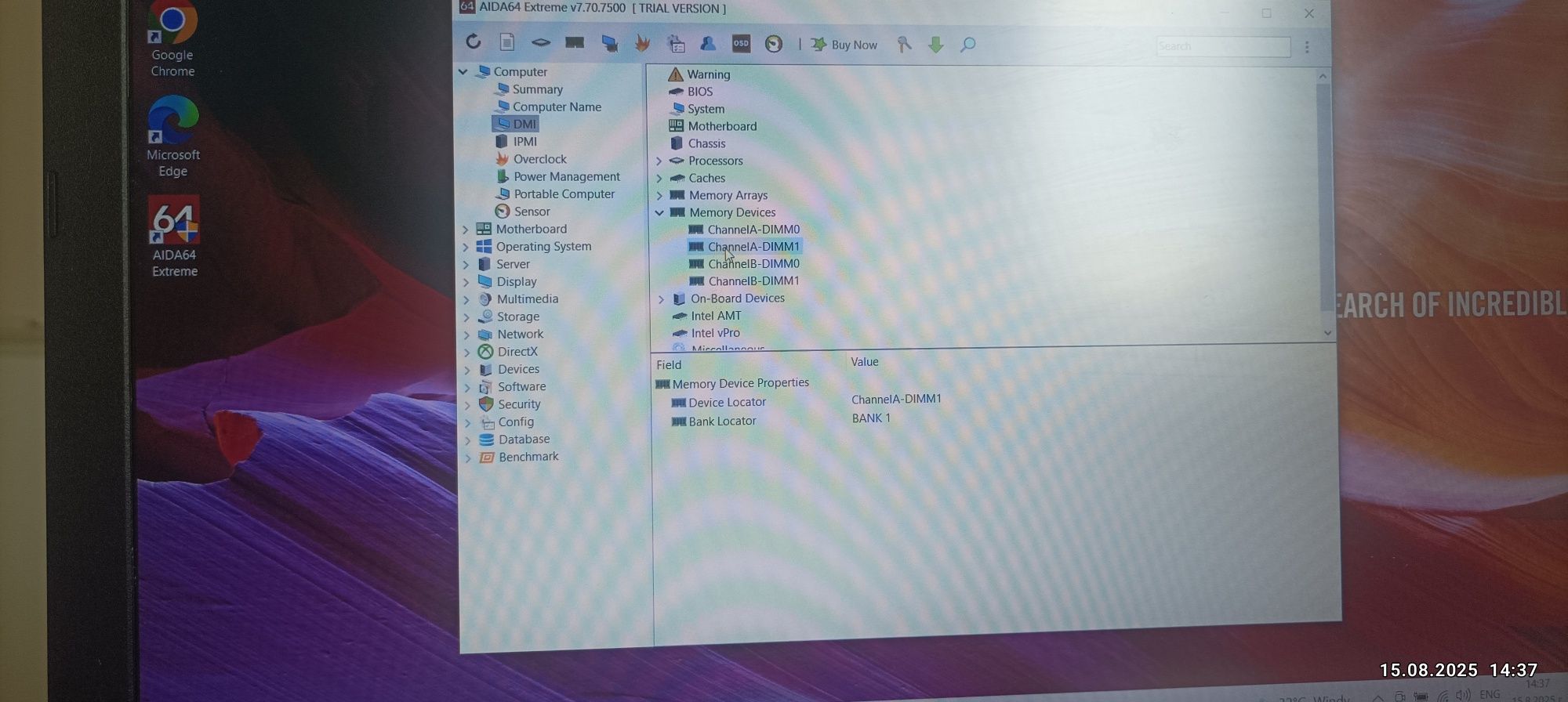The height and width of the screenshot is (702, 1568).
Task: Expand the Motherboard node in left tree
Action: click(x=466, y=229)
